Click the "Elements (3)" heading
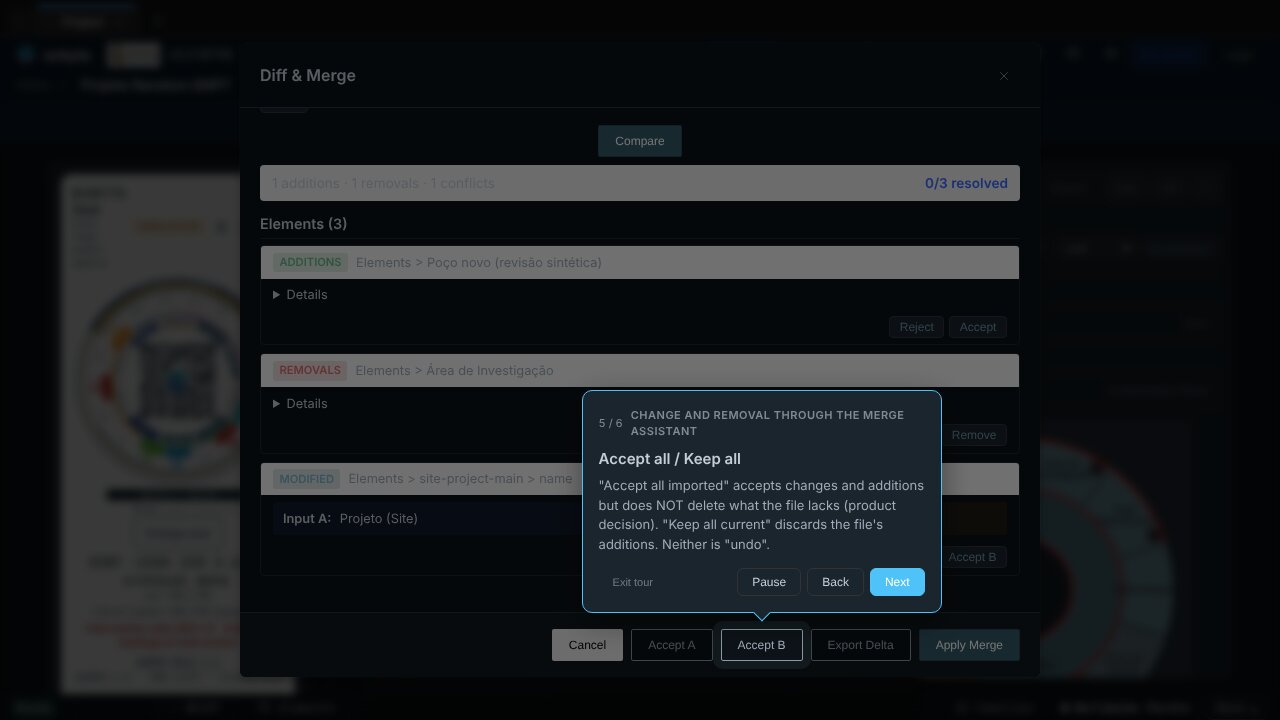This screenshot has width=1280, height=720. (x=304, y=224)
